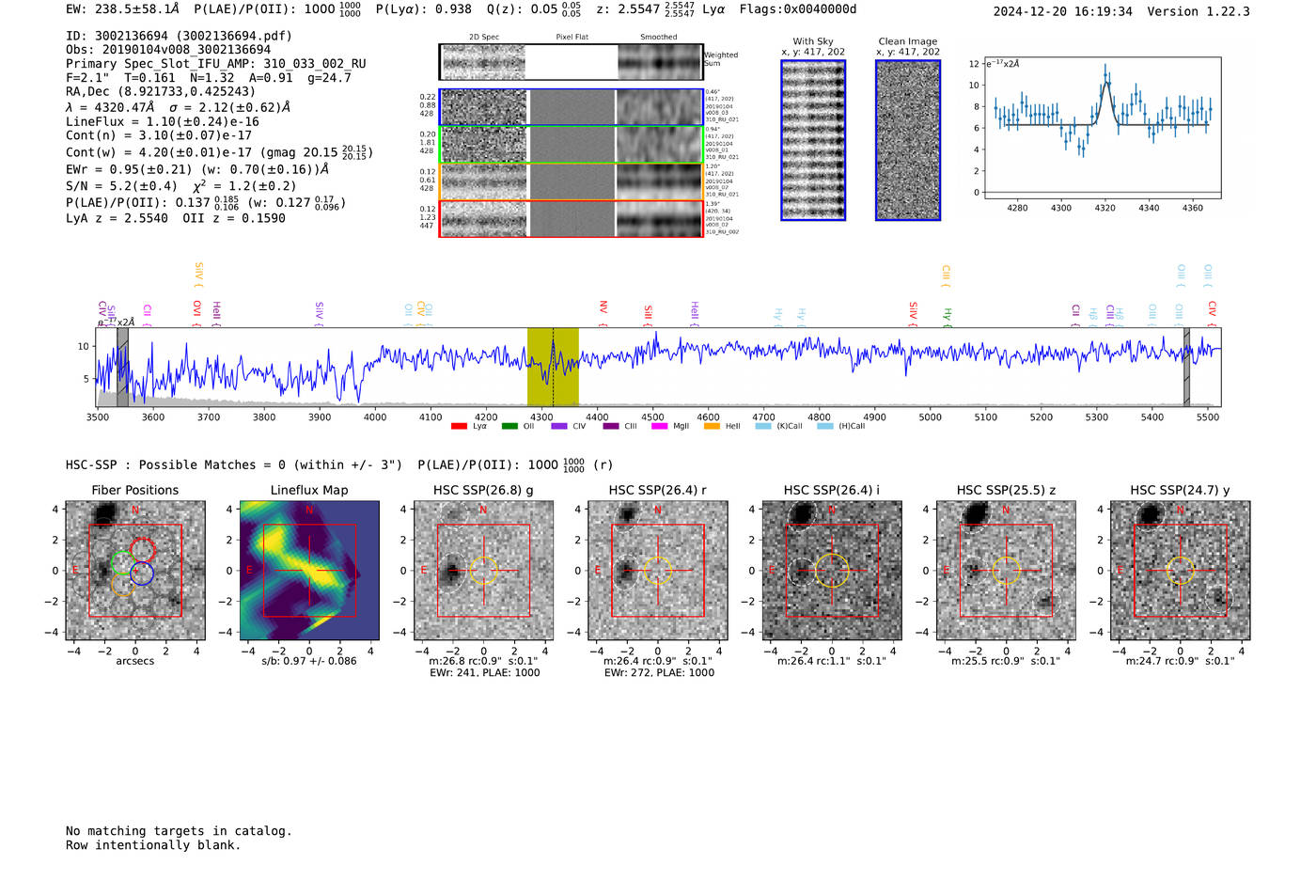Click the magenta MgII legend swatch
The width and height of the screenshot is (1316, 896).
[659, 427]
